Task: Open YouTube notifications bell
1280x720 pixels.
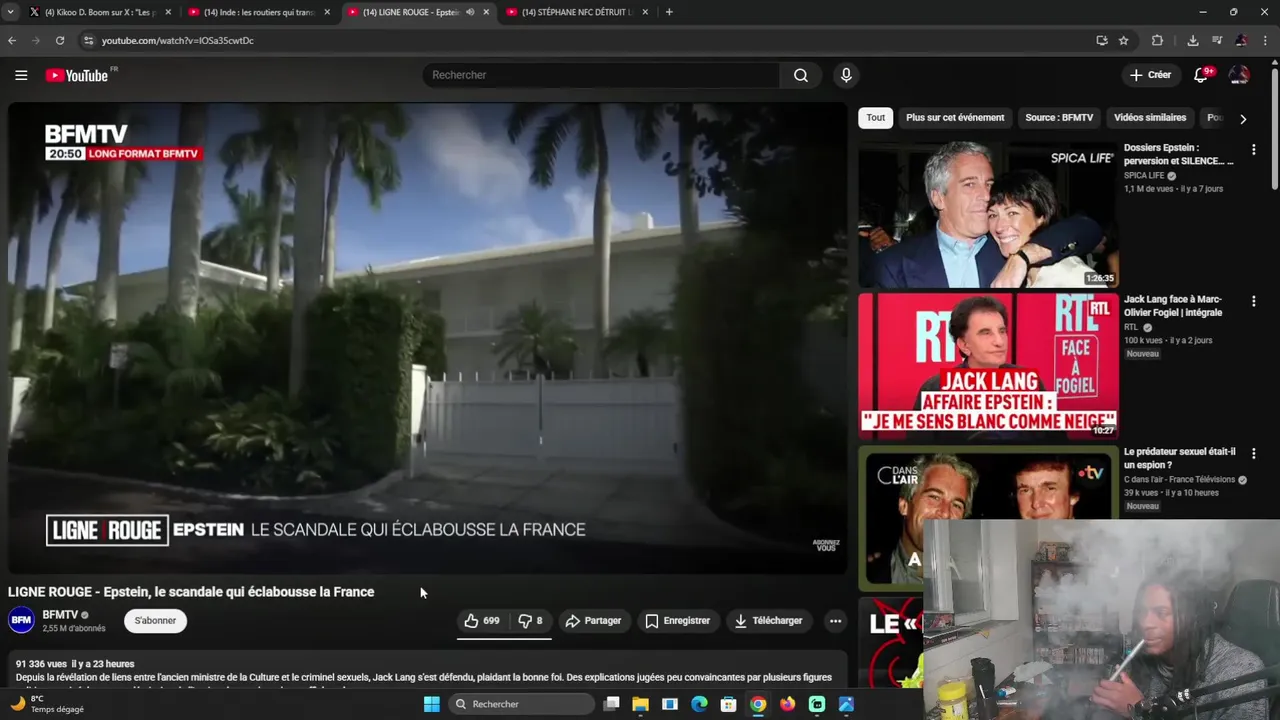Action: click(x=1202, y=75)
